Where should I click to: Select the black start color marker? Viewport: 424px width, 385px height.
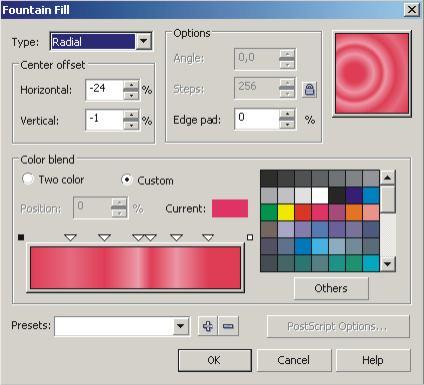(21, 237)
